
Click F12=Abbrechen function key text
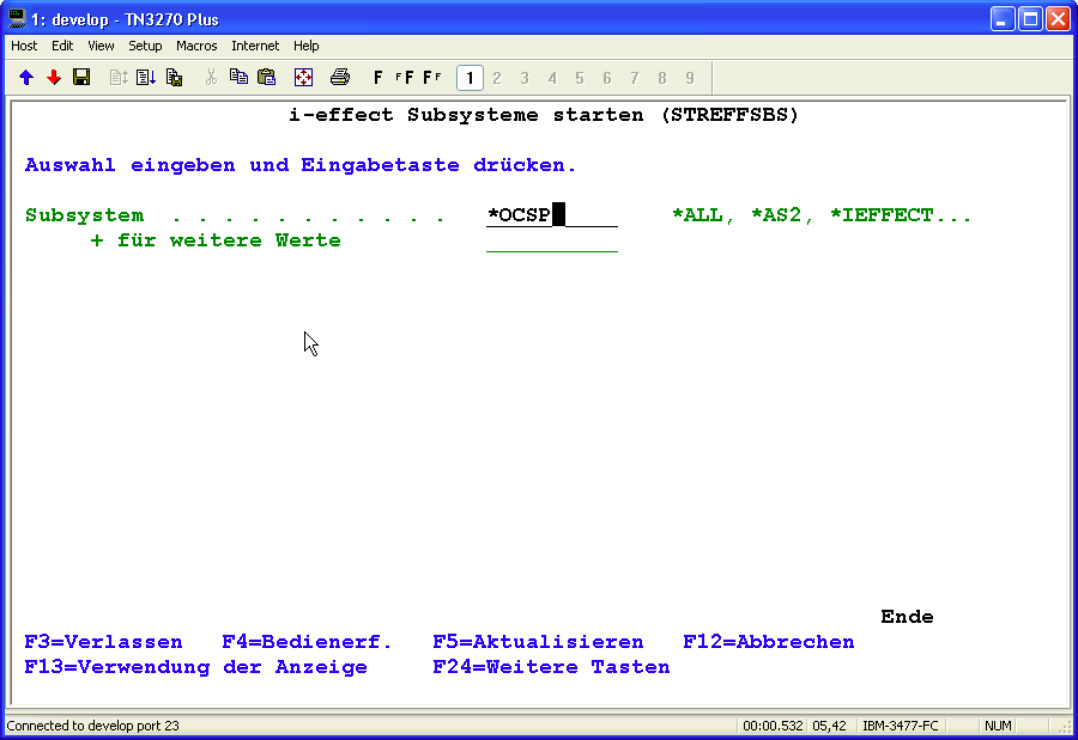coord(768,642)
